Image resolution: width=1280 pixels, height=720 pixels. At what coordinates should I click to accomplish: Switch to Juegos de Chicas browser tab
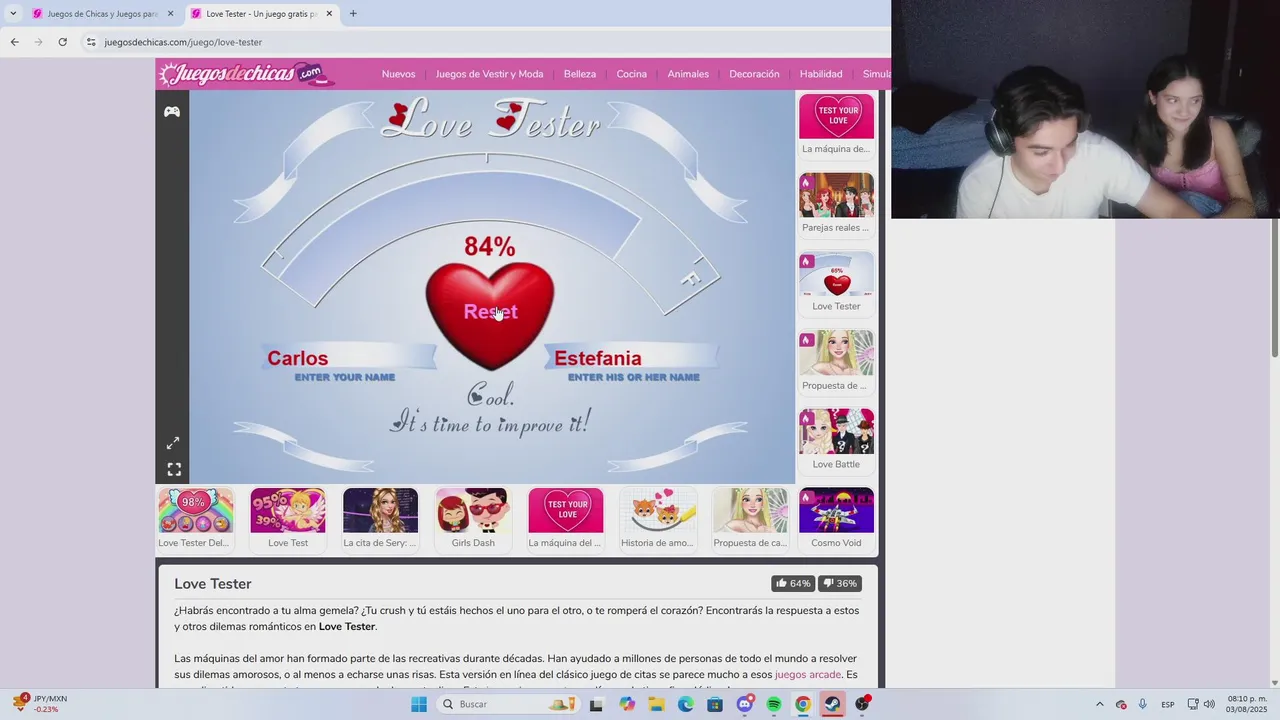tap(102, 14)
